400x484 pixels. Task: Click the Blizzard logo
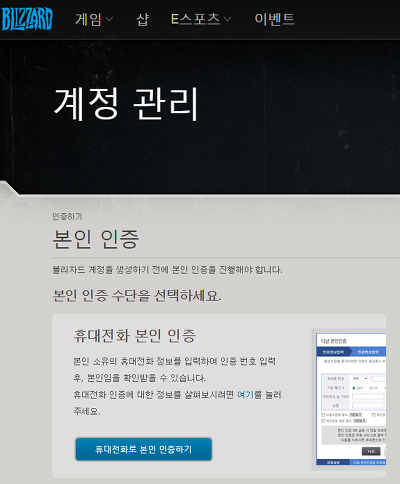click(x=27, y=19)
